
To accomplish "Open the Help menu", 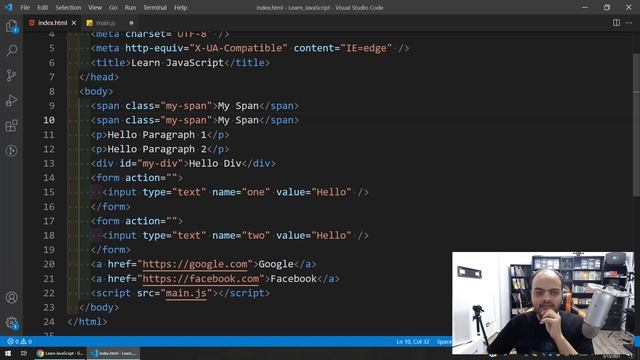I will 180,7.
